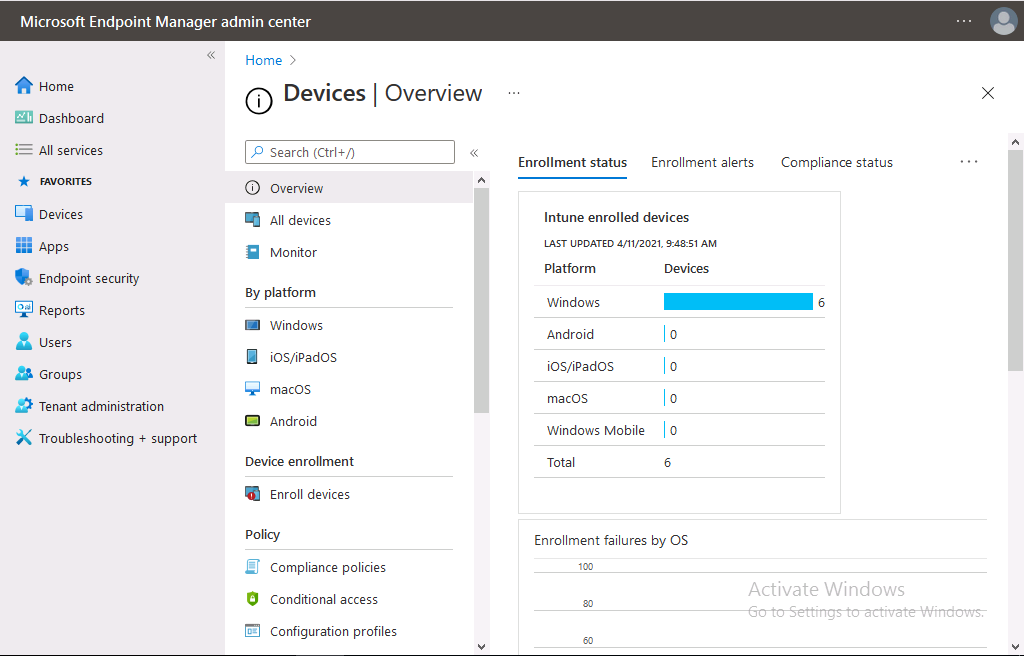The height and width of the screenshot is (656, 1024).
Task: Show more tabs via the ellipsis
Action: pos(969,161)
